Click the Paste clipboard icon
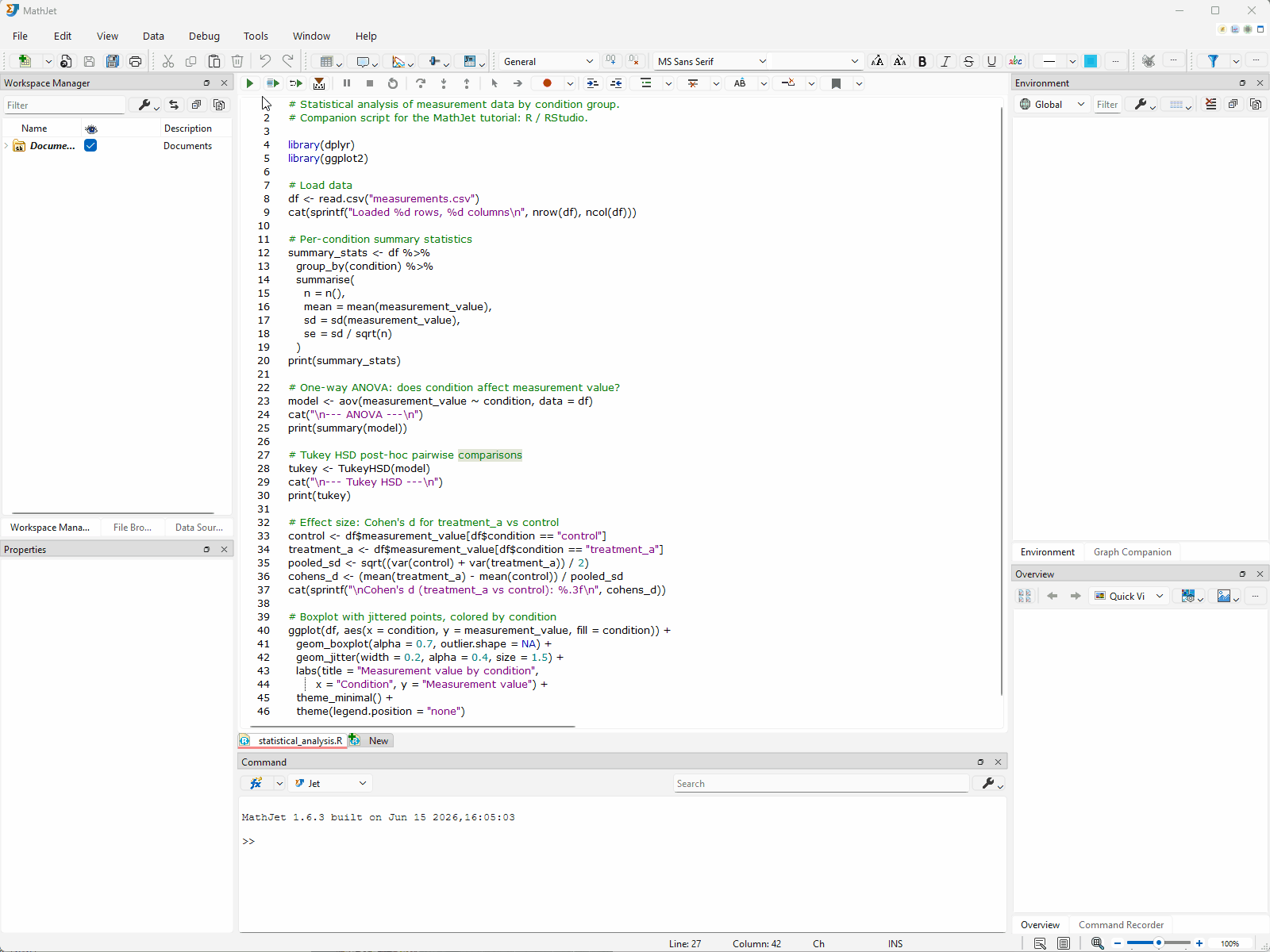Screen dimensions: 1270x952 (214, 61)
